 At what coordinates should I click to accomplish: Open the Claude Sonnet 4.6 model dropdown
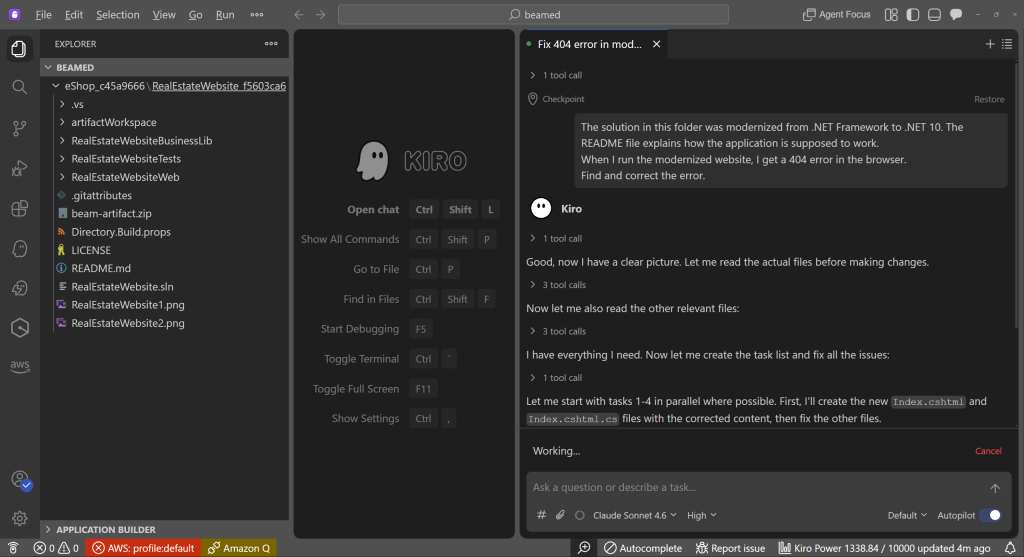634,515
